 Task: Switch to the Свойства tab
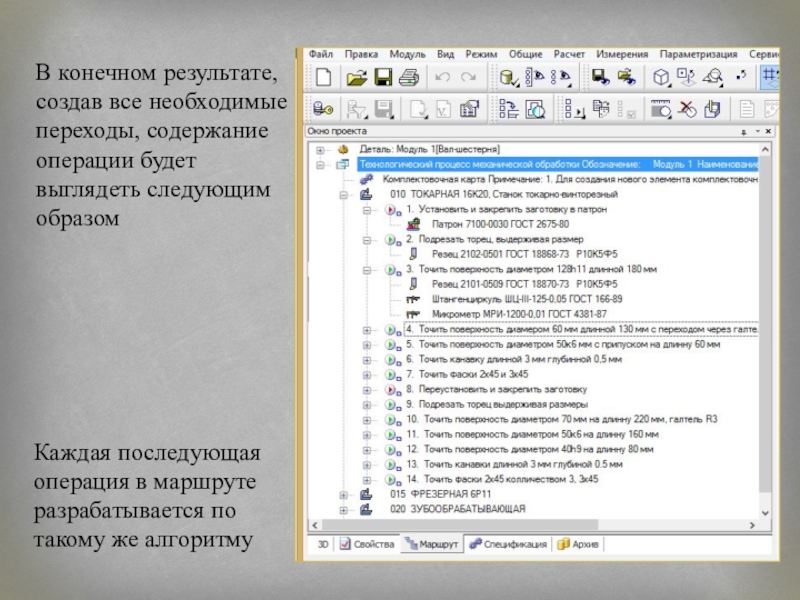(367, 545)
